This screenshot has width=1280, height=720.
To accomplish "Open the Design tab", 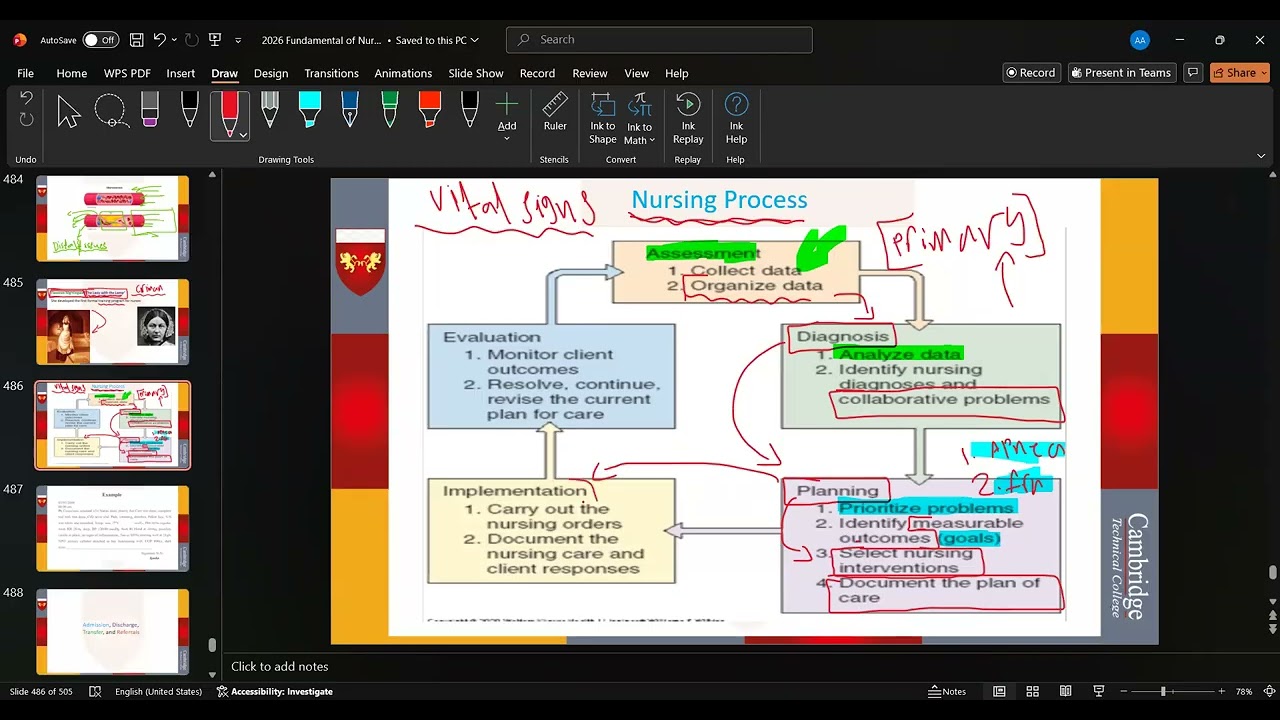I will (x=271, y=73).
